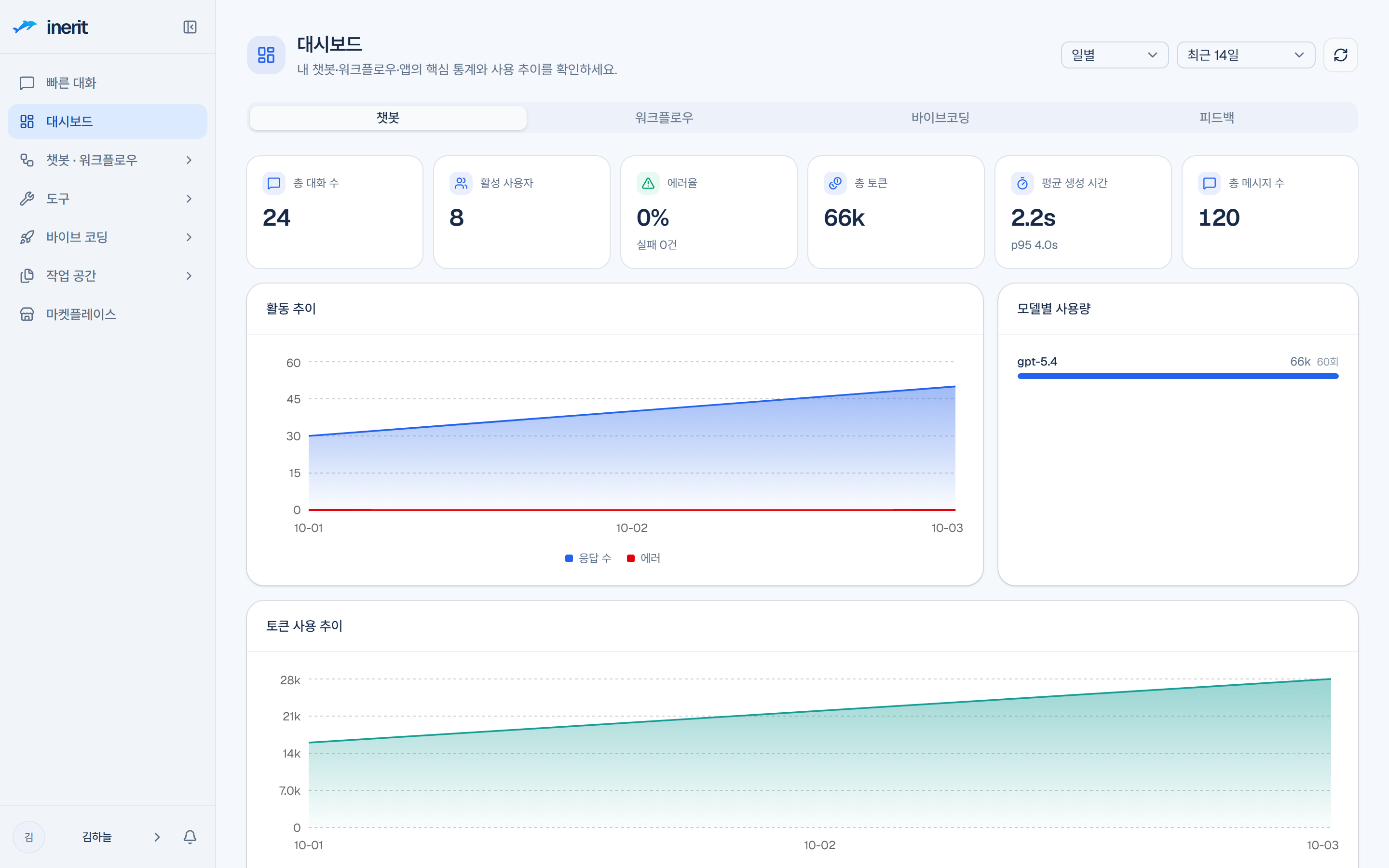Switch to the 피드백 tab
The width and height of the screenshot is (1389, 868).
[1217, 118]
